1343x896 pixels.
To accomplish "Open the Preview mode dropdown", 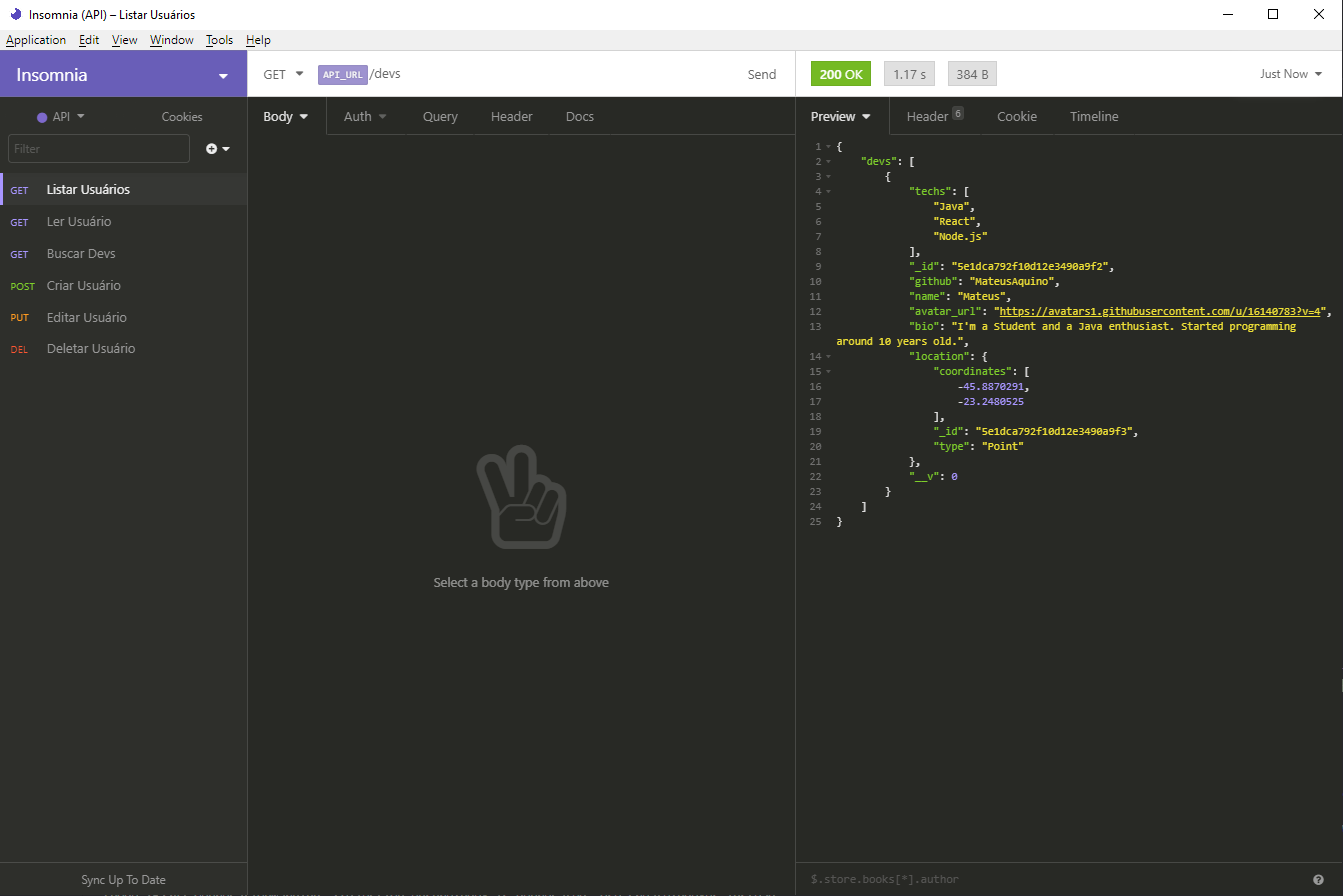I will [841, 116].
